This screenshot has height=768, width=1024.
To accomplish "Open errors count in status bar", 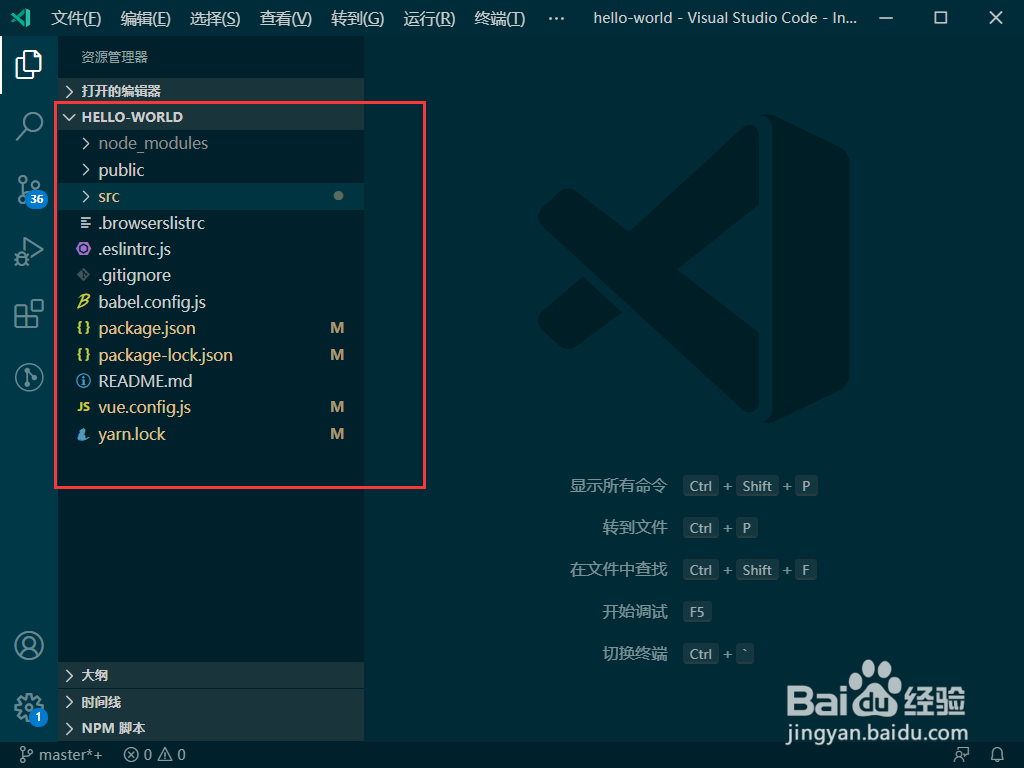I will 138,755.
